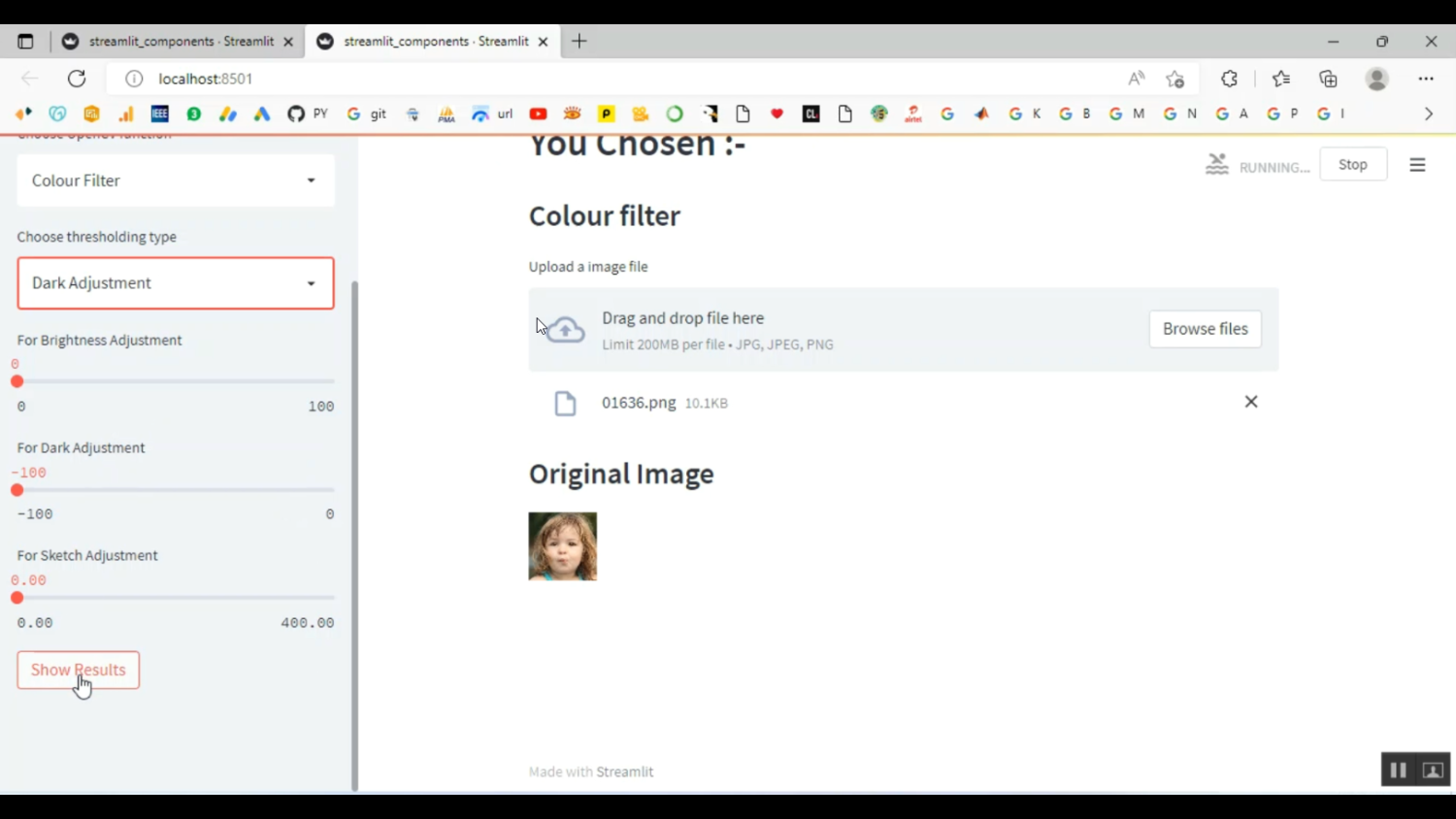Viewport: 1456px width, 819px height.
Task: Remove uploaded file 01636.png
Action: pyautogui.click(x=1251, y=402)
